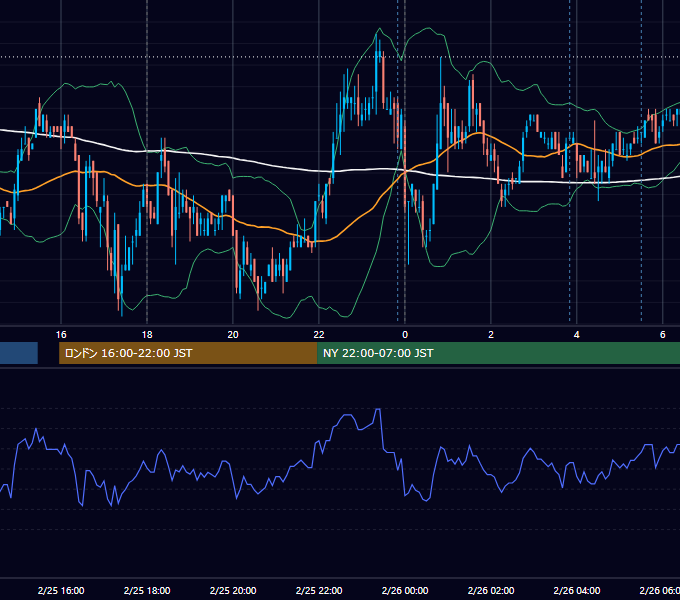Click the 2/25 16:00 date label
Screen dimensions: 680x600
tap(61, 590)
